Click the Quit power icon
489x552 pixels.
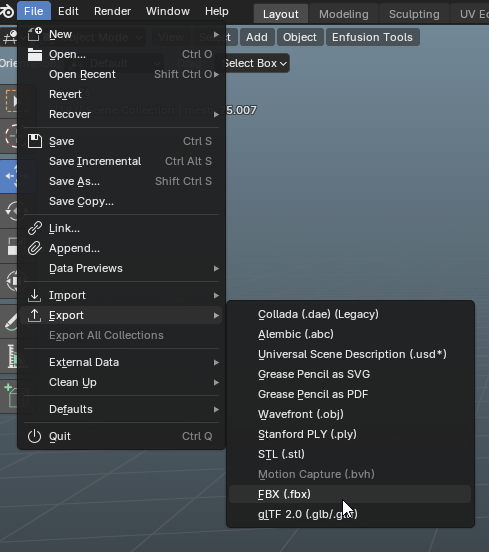[35, 436]
